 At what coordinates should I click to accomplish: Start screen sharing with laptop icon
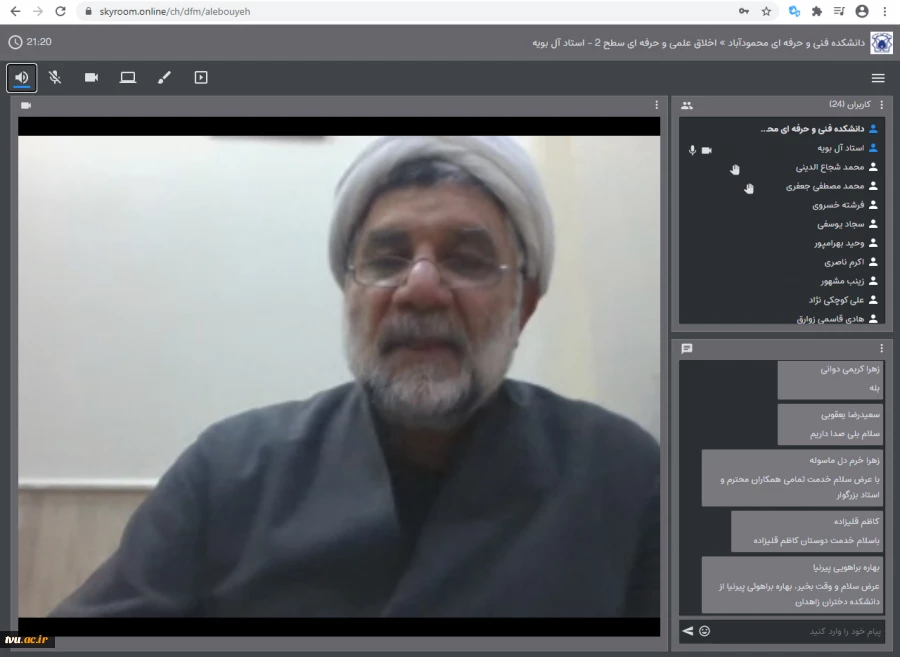click(x=128, y=77)
